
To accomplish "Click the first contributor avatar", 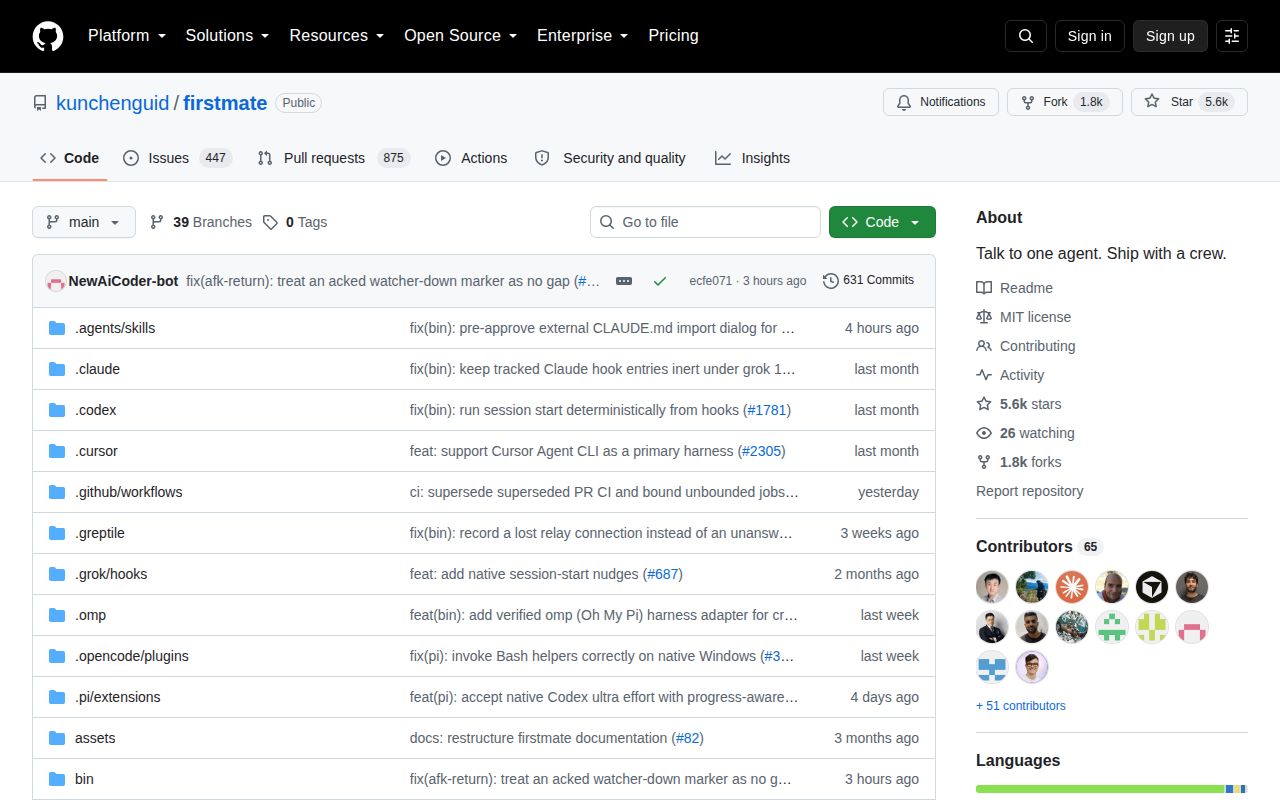I will tap(992, 587).
